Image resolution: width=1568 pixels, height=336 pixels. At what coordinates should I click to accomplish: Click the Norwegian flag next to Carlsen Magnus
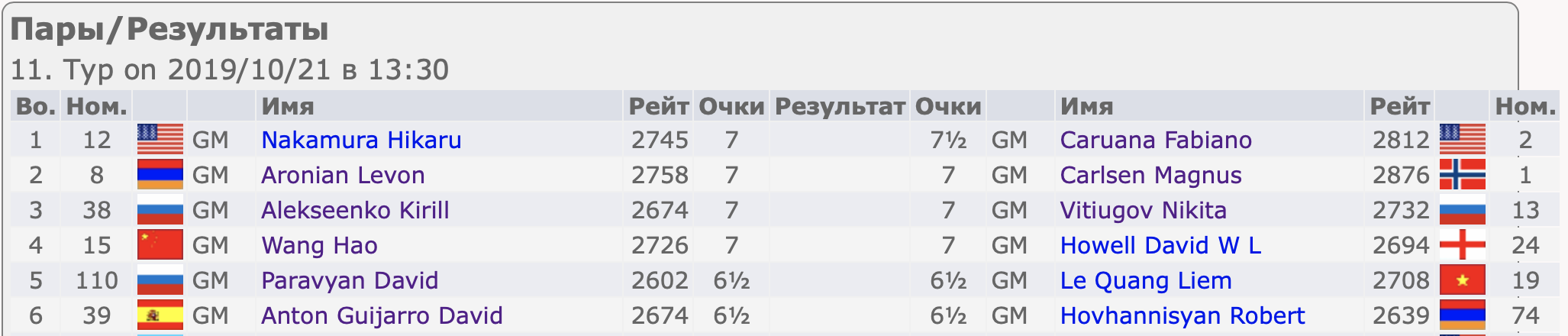pyautogui.click(x=1462, y=175)
